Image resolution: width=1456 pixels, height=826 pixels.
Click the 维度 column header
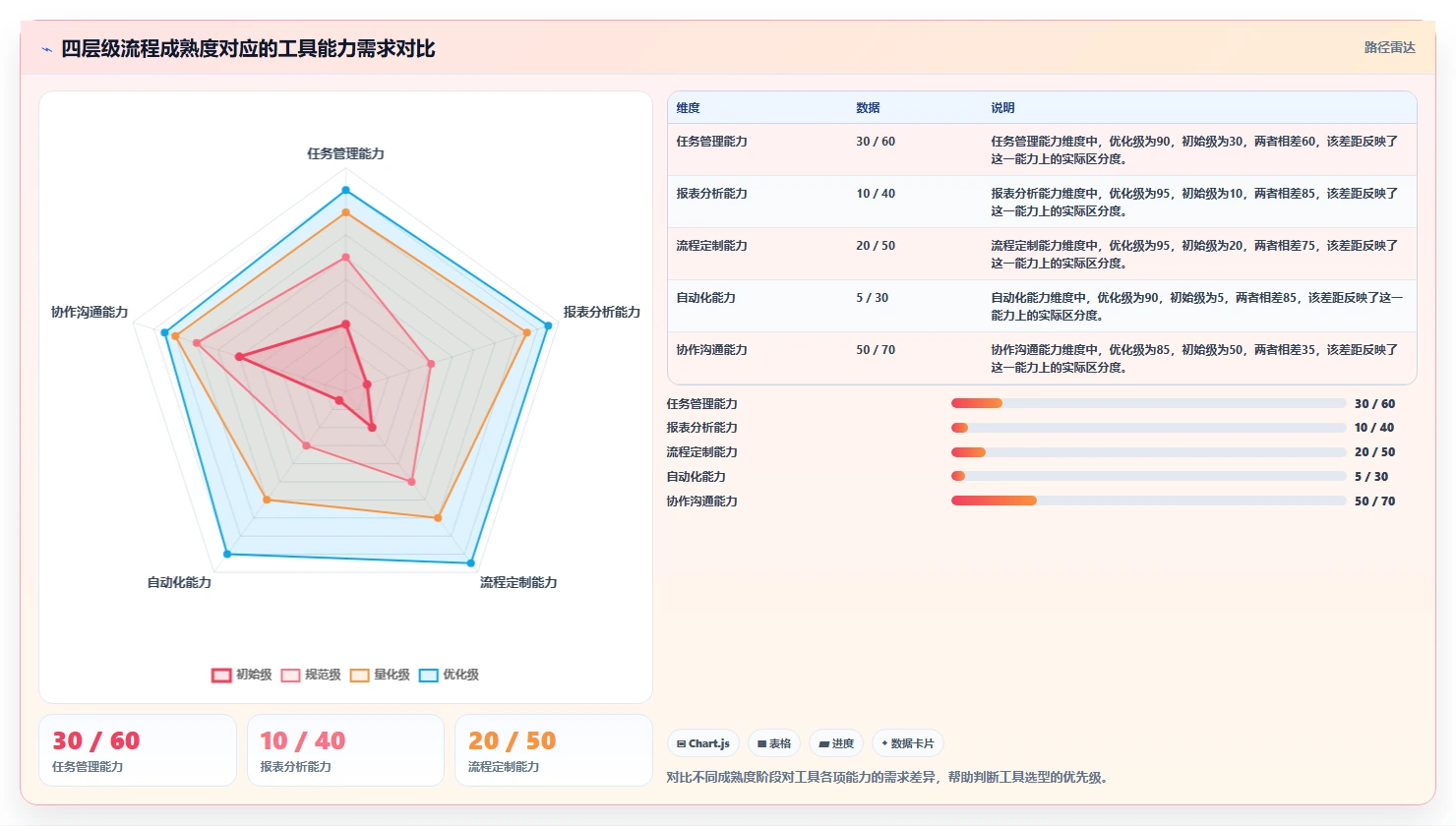point(688,108)
